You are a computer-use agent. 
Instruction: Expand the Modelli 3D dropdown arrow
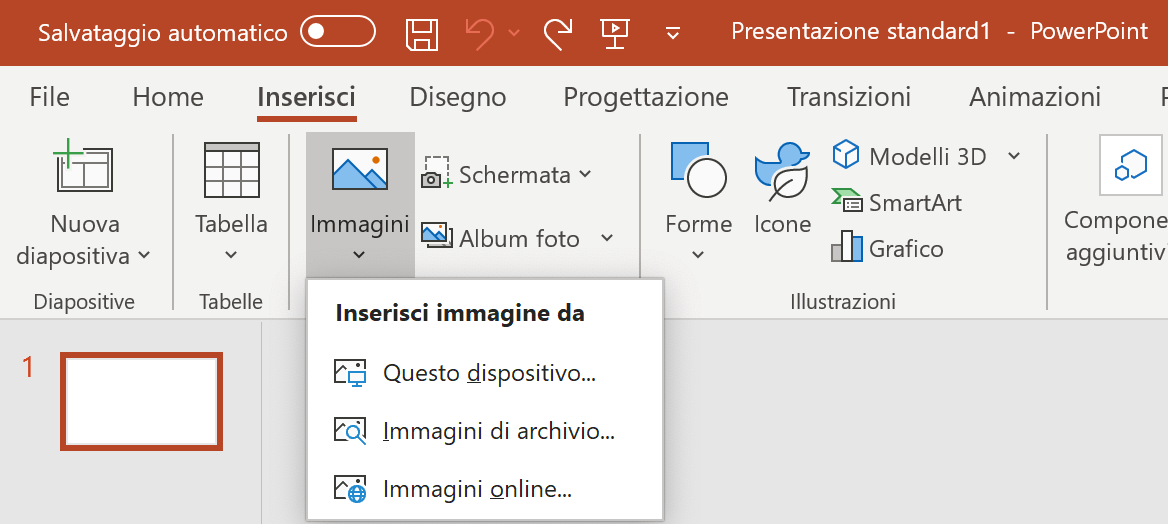click(x=1014, y=156)
